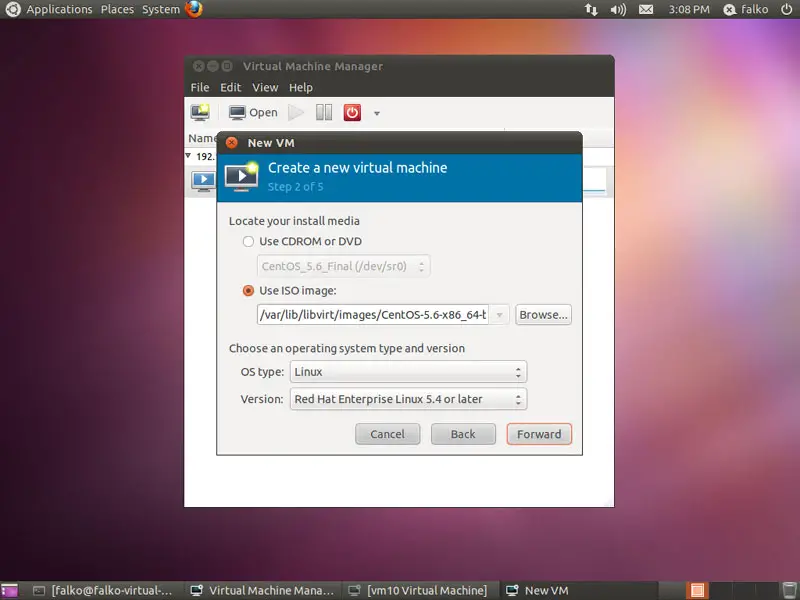Viewport: 800px width, 600px height.
Task: Open the Trash icon in bottom panel
Action: point(789,590)
